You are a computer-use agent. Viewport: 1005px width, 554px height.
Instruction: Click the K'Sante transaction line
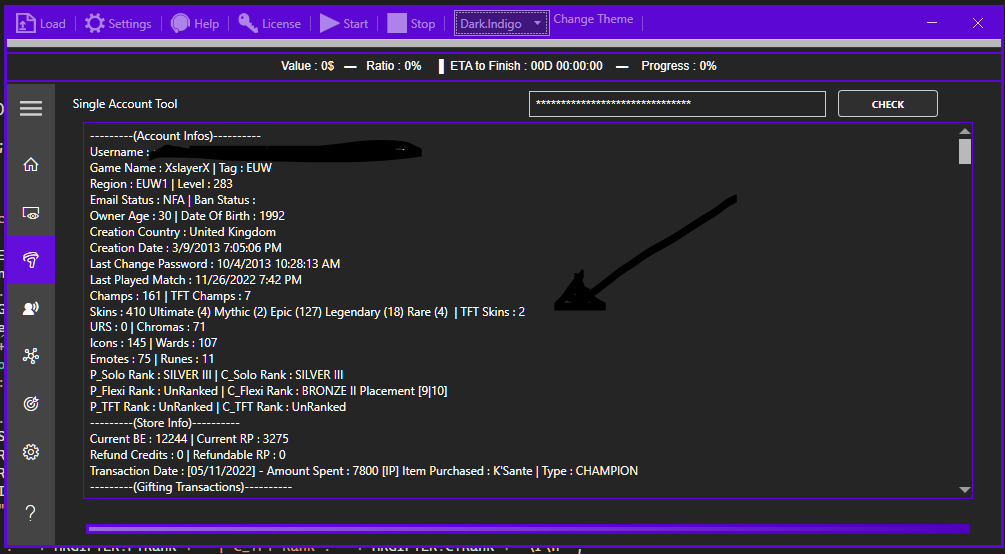point(364,471)
